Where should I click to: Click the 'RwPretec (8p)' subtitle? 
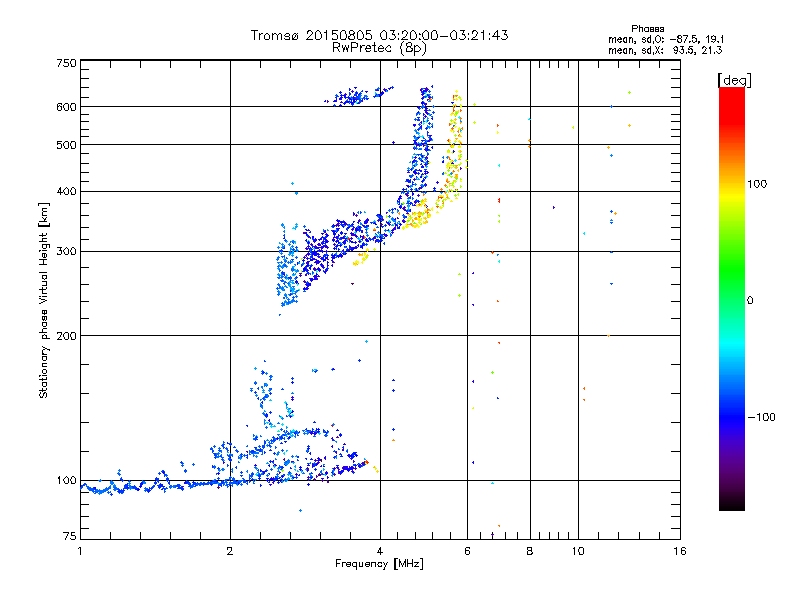click(379, 48)
